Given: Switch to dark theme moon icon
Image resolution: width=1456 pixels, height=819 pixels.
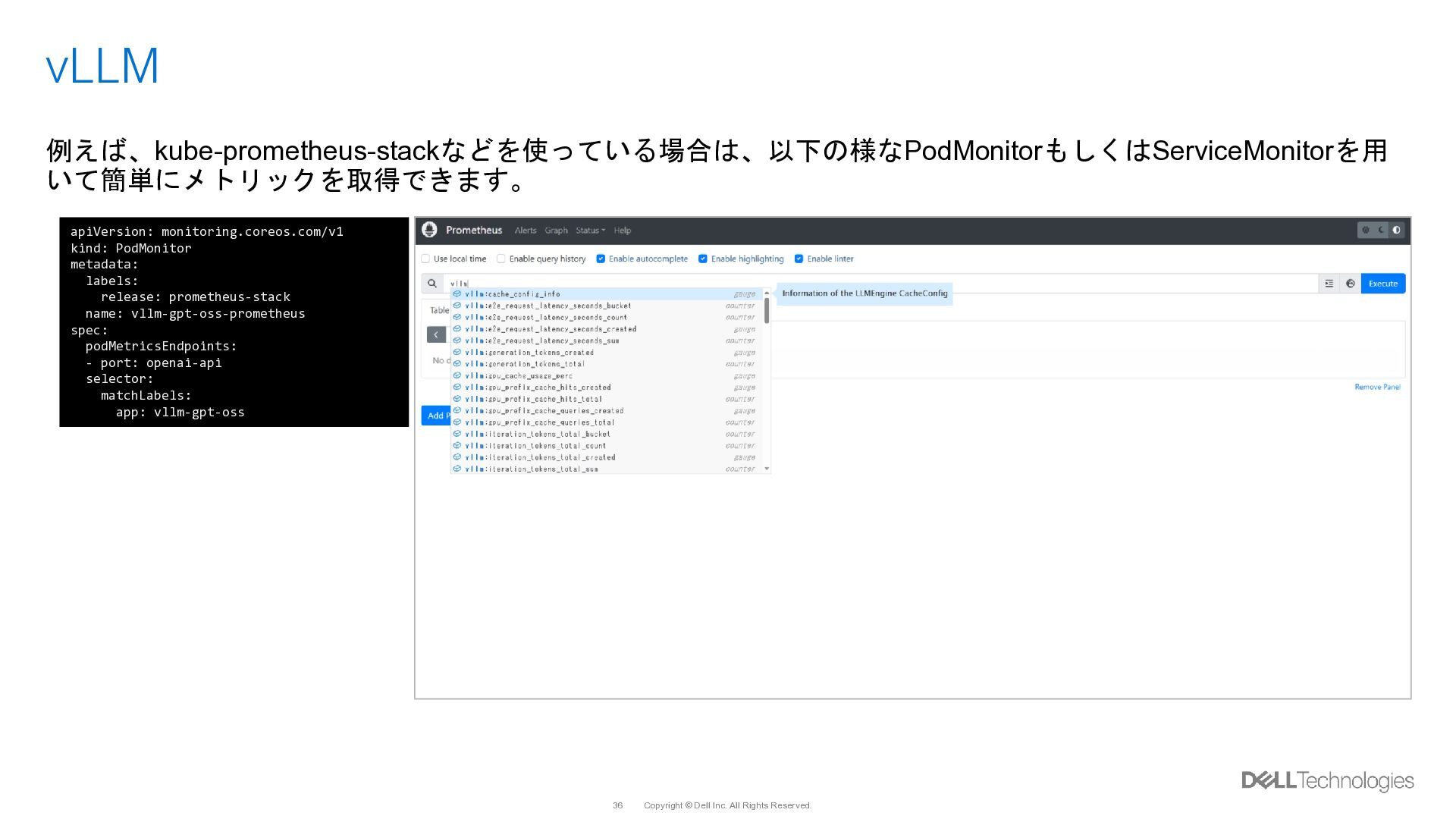Looking at the screenshot, I should tap(1382, 230).
